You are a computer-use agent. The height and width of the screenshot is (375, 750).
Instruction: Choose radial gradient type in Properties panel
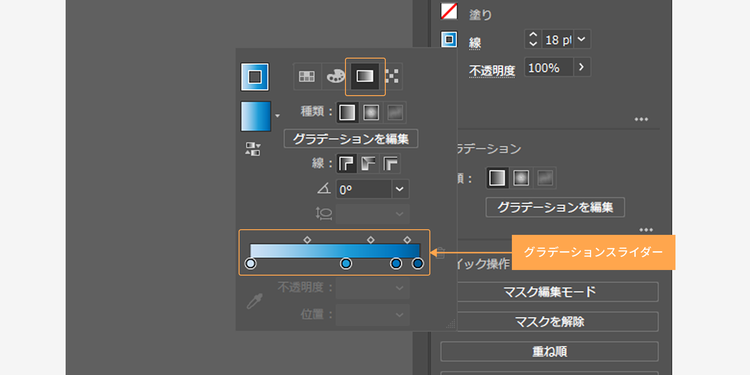point(521,178)
